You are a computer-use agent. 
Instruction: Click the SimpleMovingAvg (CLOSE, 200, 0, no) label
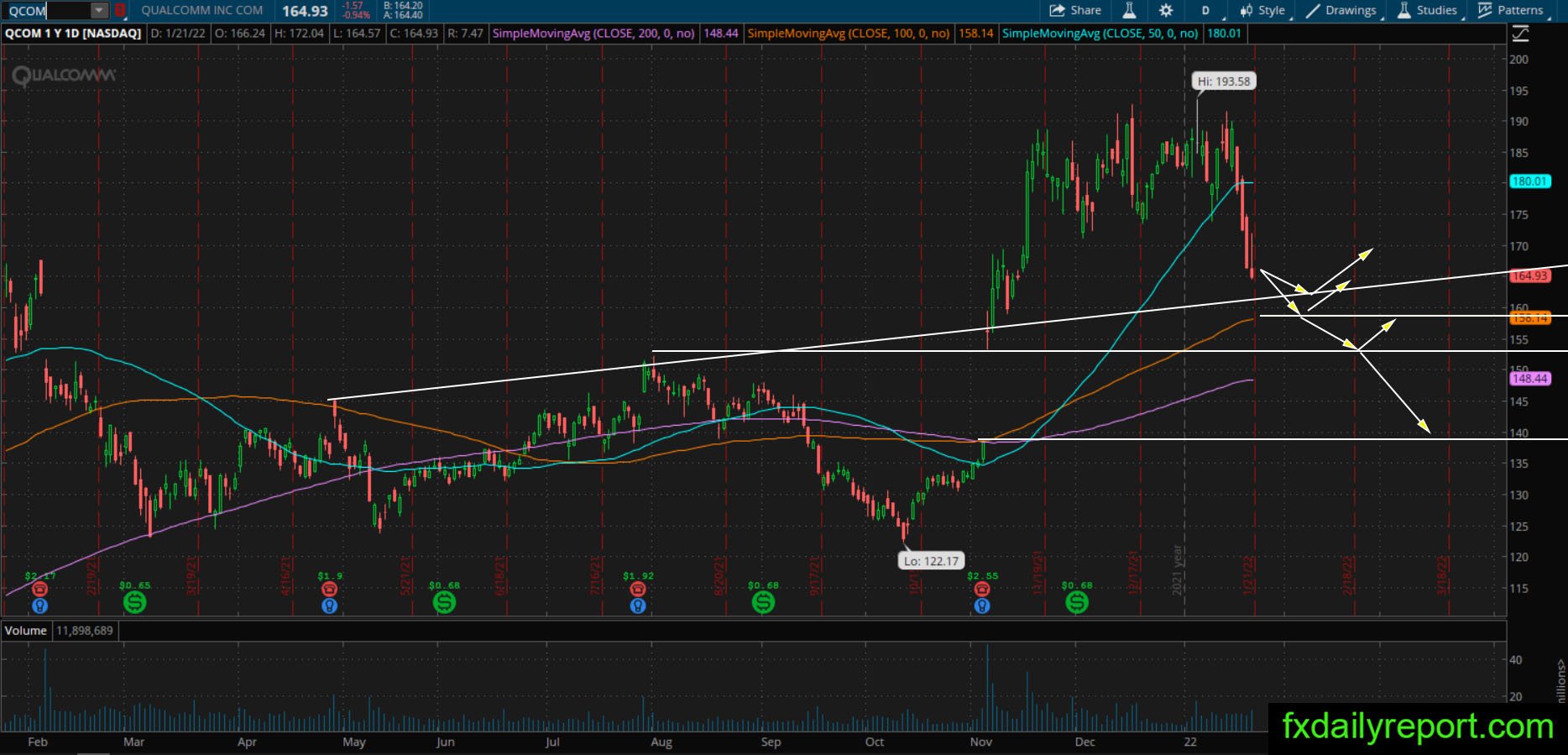[593, 34]
